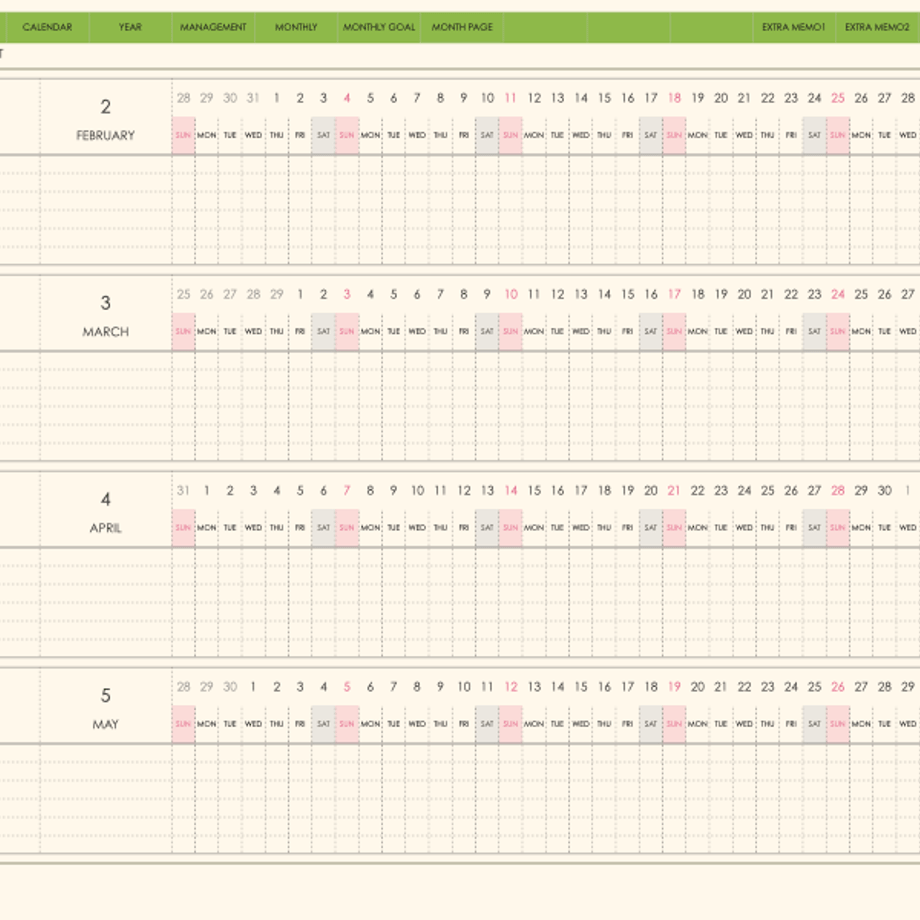Click SAT label under March 2
Image resolution: width=920 pixels, height=920 pixels.
coord(323,332)
